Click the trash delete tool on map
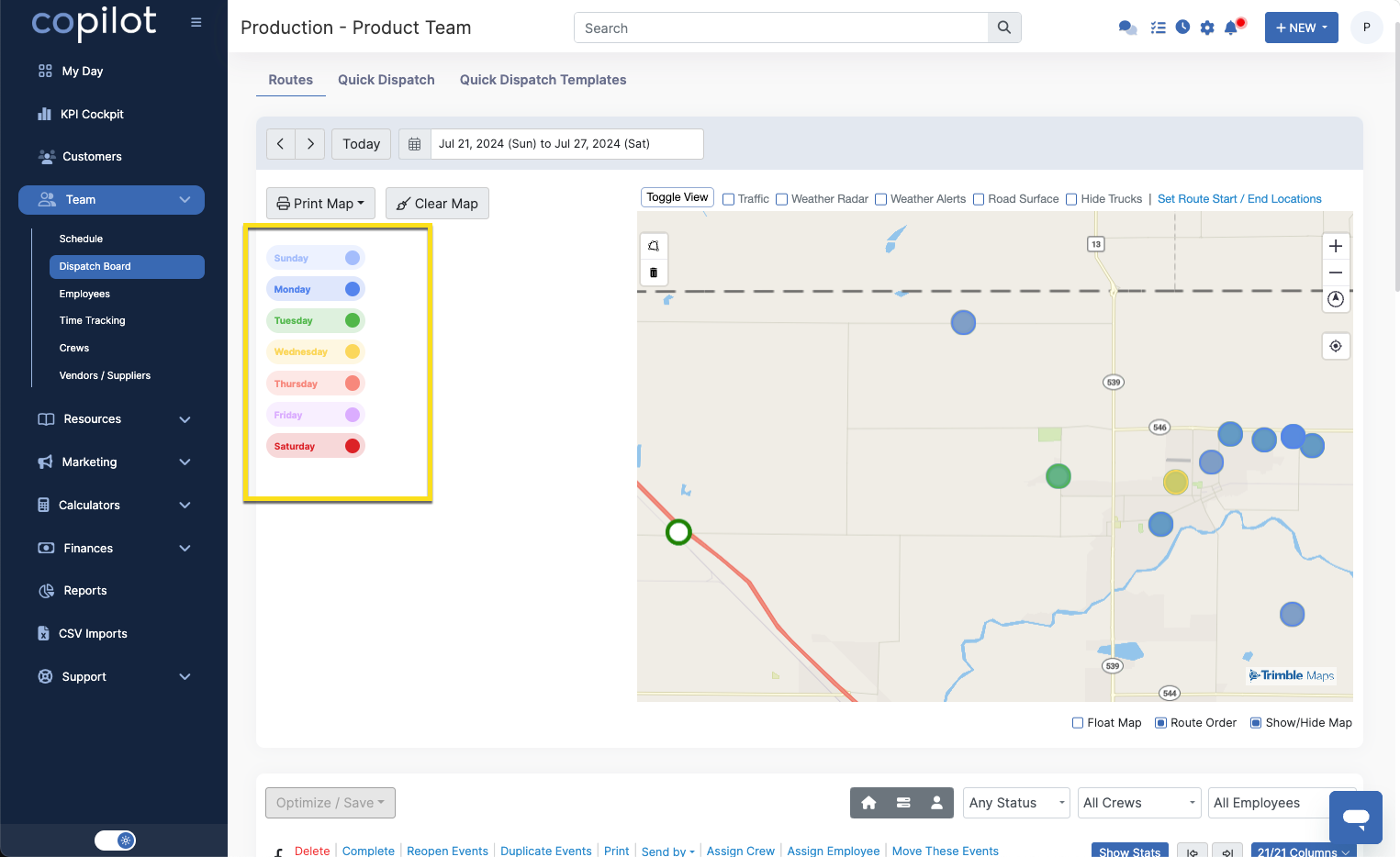 pyautogui.click(x=654, y=273)
